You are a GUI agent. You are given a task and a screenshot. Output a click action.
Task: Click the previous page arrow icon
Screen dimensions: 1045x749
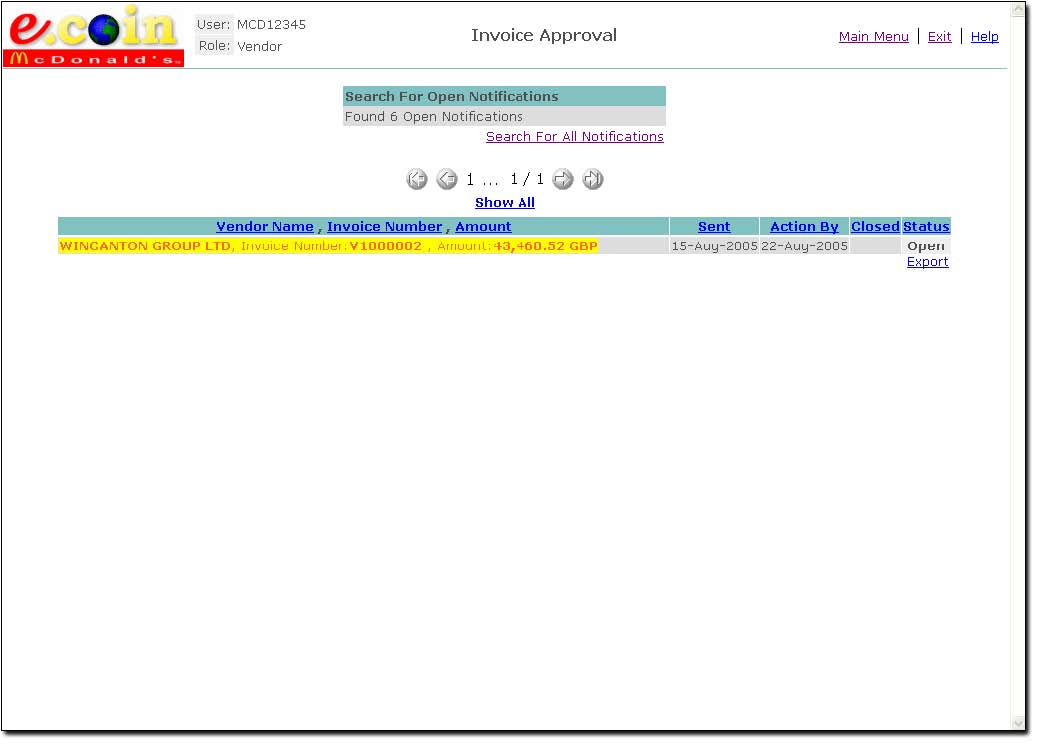coord(446,180)
